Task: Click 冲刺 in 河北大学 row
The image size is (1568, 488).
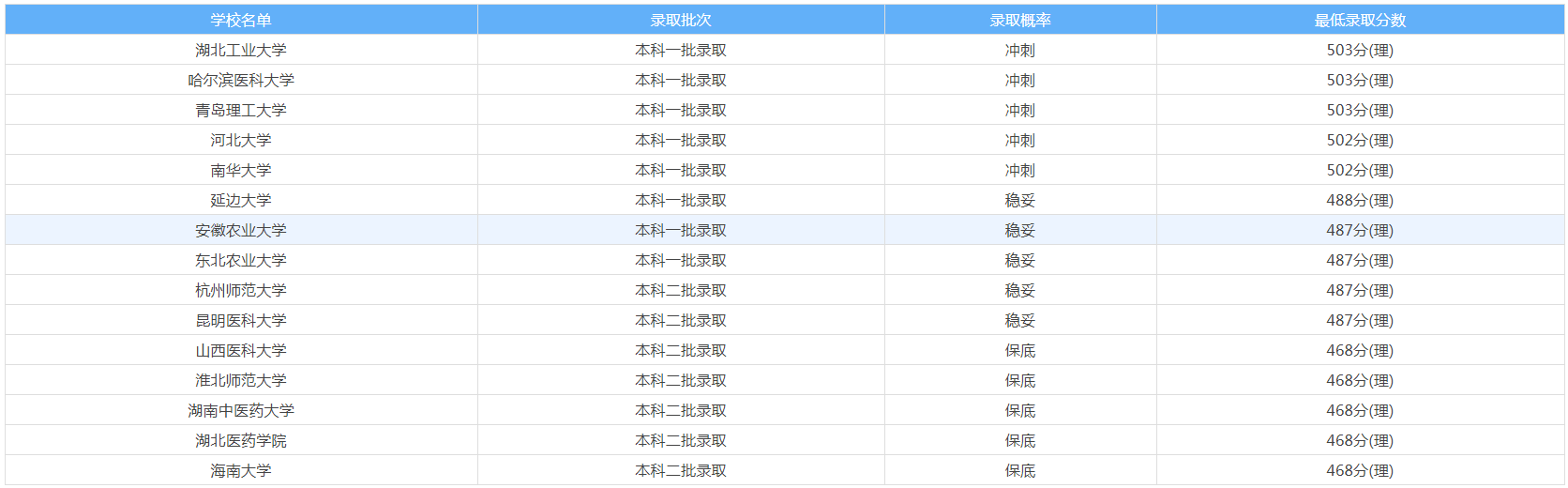Action: [x=1020, y=140]
